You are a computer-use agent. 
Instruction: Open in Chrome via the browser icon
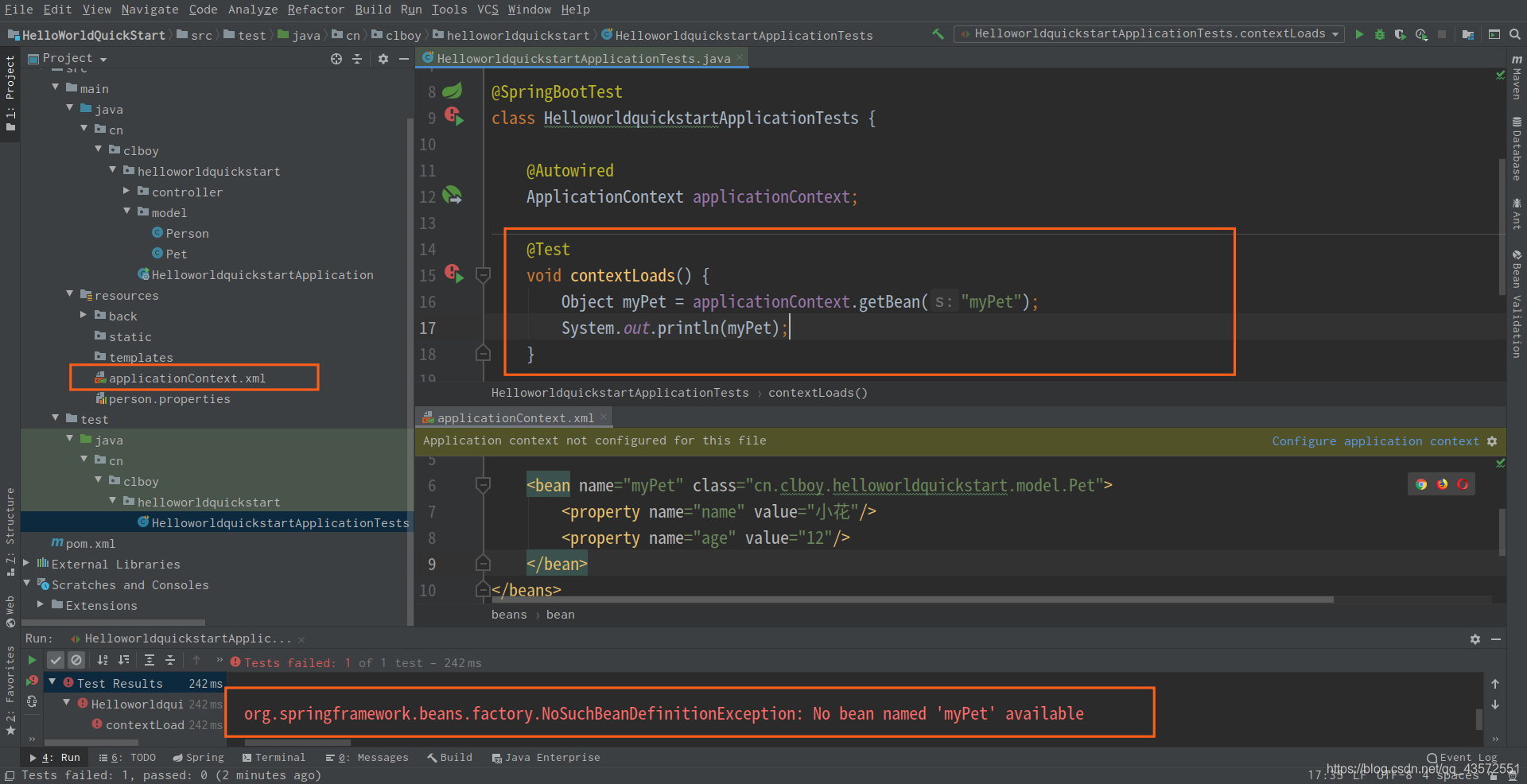[1421, 484]
